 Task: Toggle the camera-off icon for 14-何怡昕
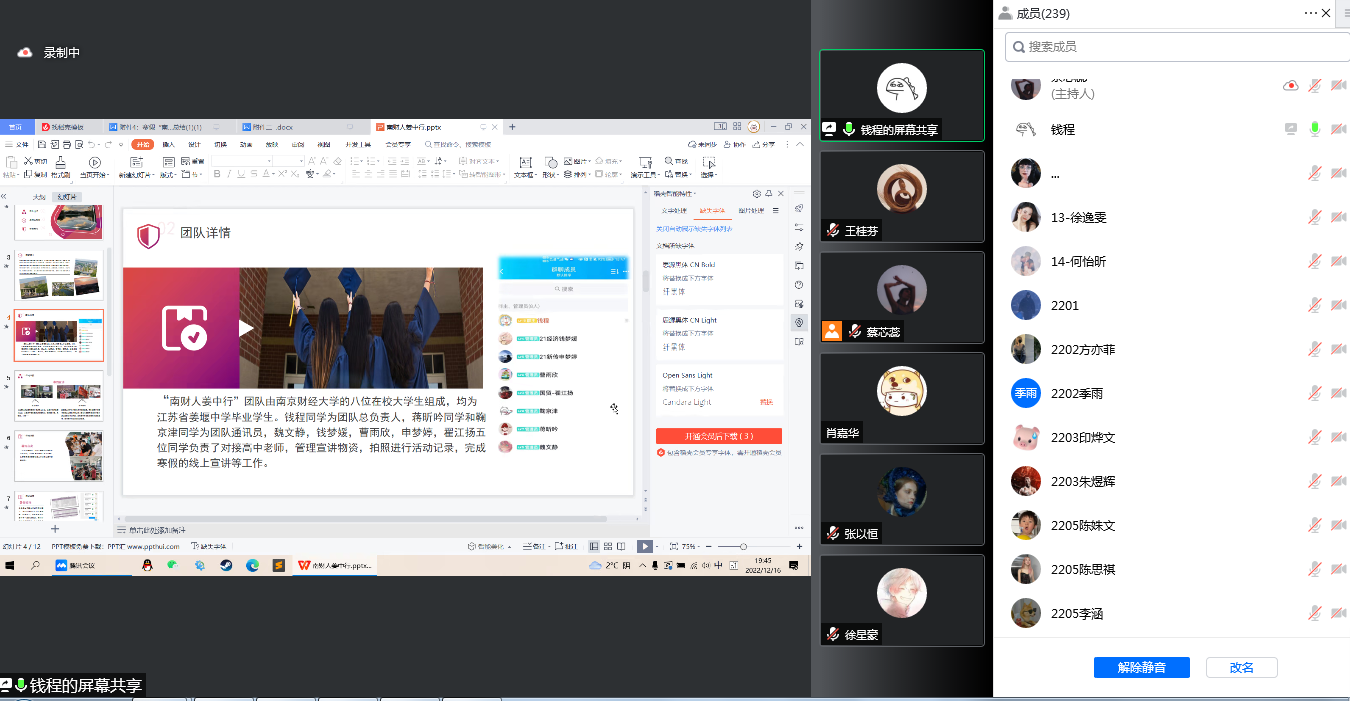[1338, 261]
